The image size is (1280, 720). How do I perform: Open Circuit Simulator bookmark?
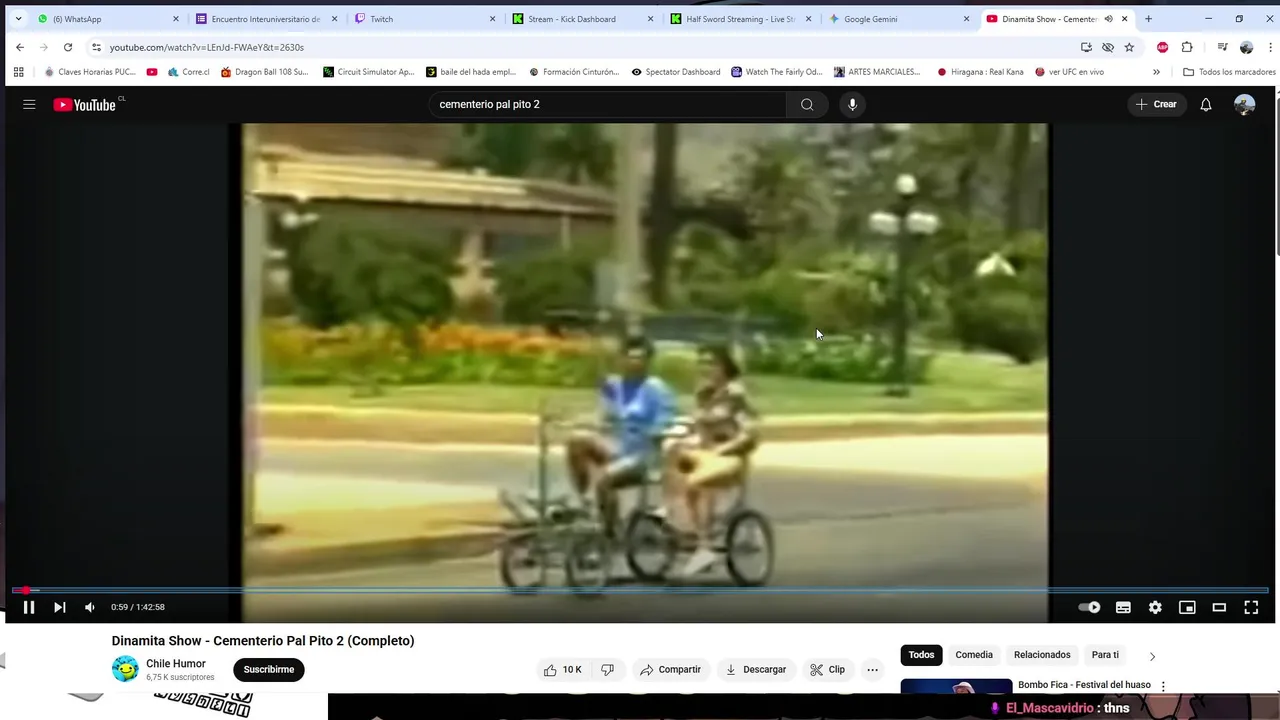pyautogui.click(x=368, y=72)
